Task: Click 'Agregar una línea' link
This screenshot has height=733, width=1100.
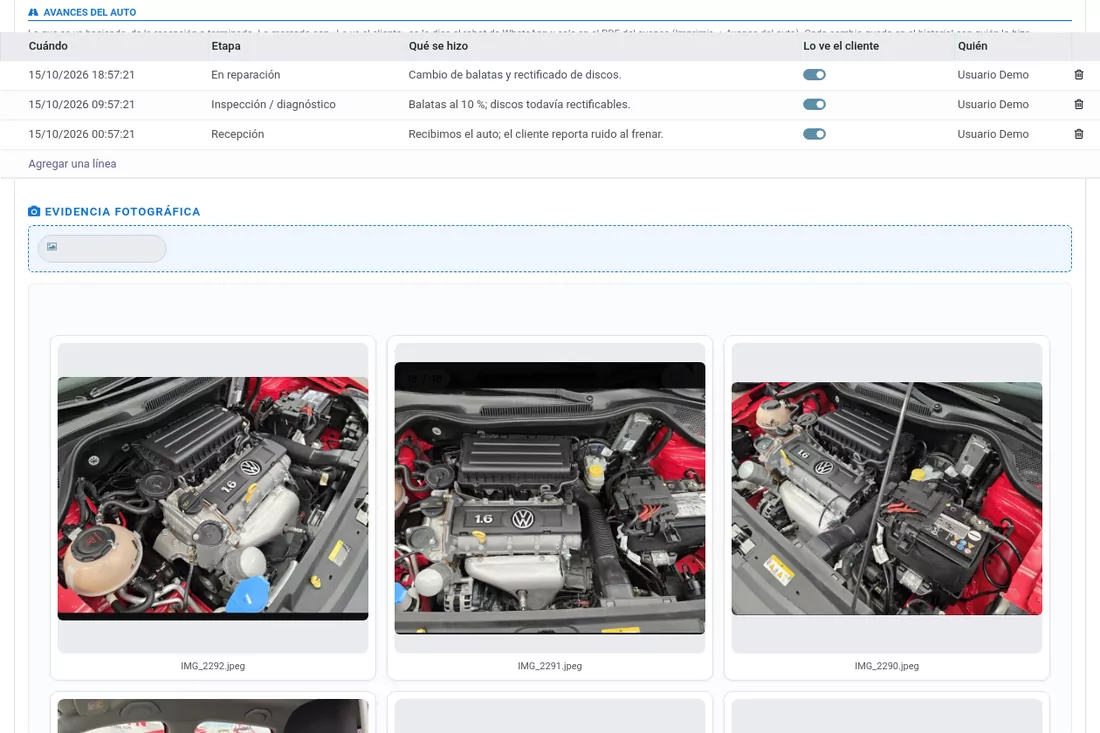Action: [72, 163]
